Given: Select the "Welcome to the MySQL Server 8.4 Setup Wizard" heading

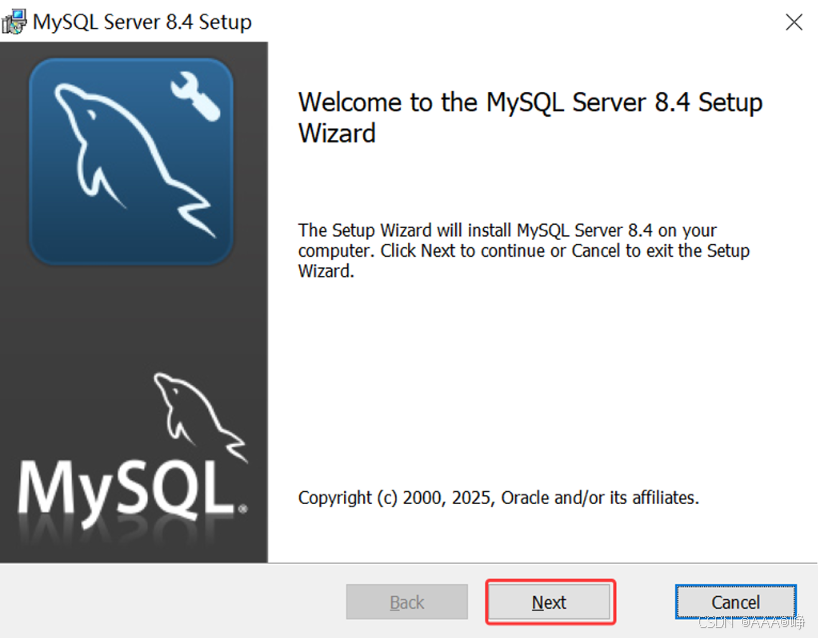Looking at the screenshot, I should coord(530,117).
